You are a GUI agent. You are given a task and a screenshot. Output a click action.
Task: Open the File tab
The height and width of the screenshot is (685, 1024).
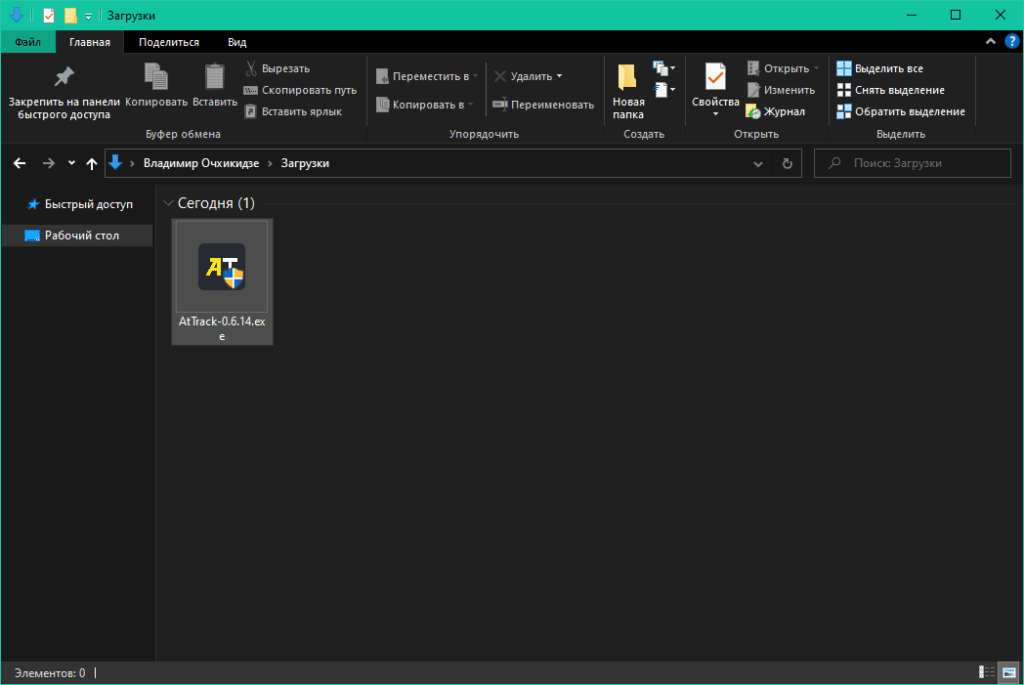[28, 42]
